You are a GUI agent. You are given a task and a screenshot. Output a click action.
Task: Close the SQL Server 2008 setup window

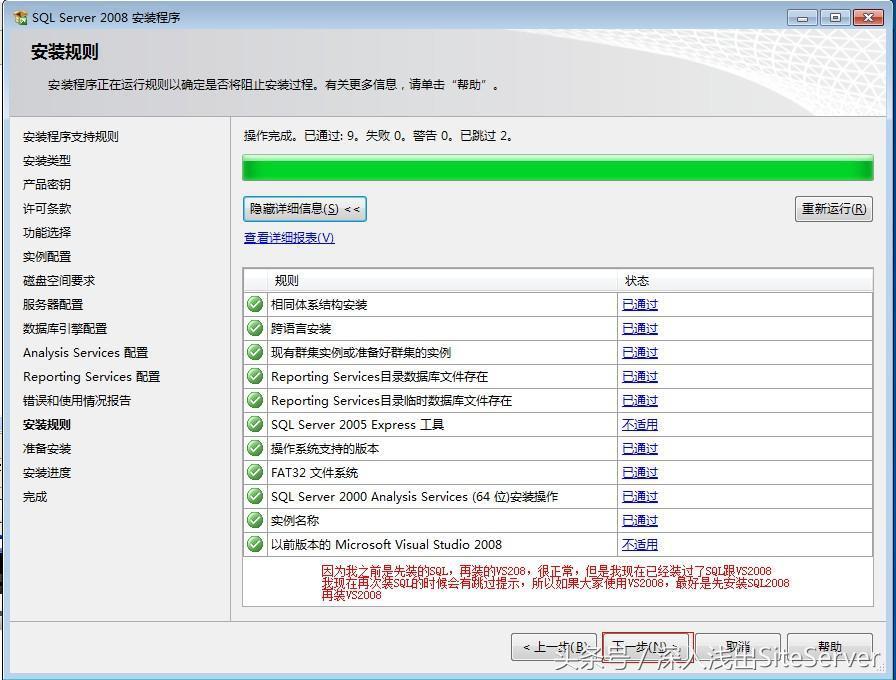pos(868,18)
